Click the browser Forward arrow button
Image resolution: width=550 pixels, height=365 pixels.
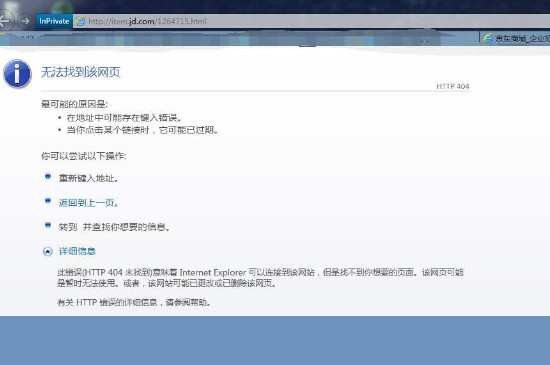[x=25, y=21]
